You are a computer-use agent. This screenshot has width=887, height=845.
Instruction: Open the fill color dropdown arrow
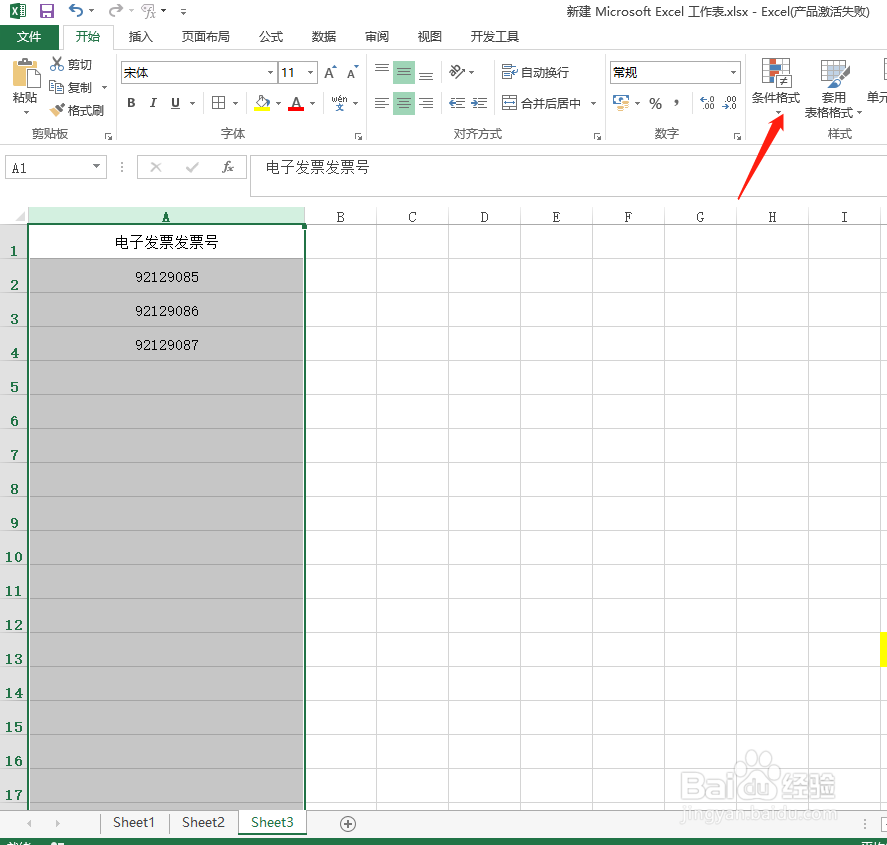(x=278, y=103)
